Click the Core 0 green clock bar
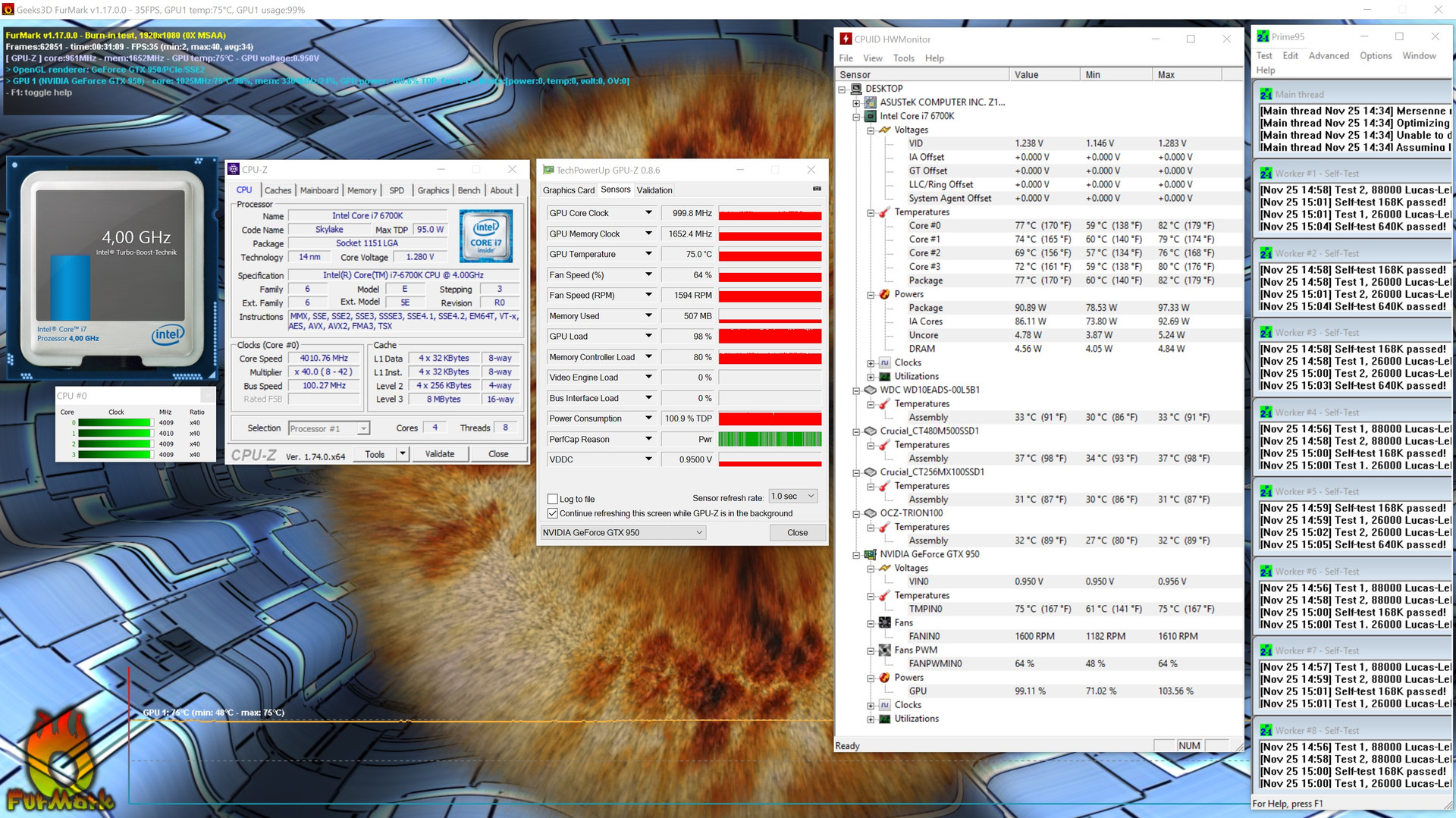The image size is (1456, 818). 115,423
